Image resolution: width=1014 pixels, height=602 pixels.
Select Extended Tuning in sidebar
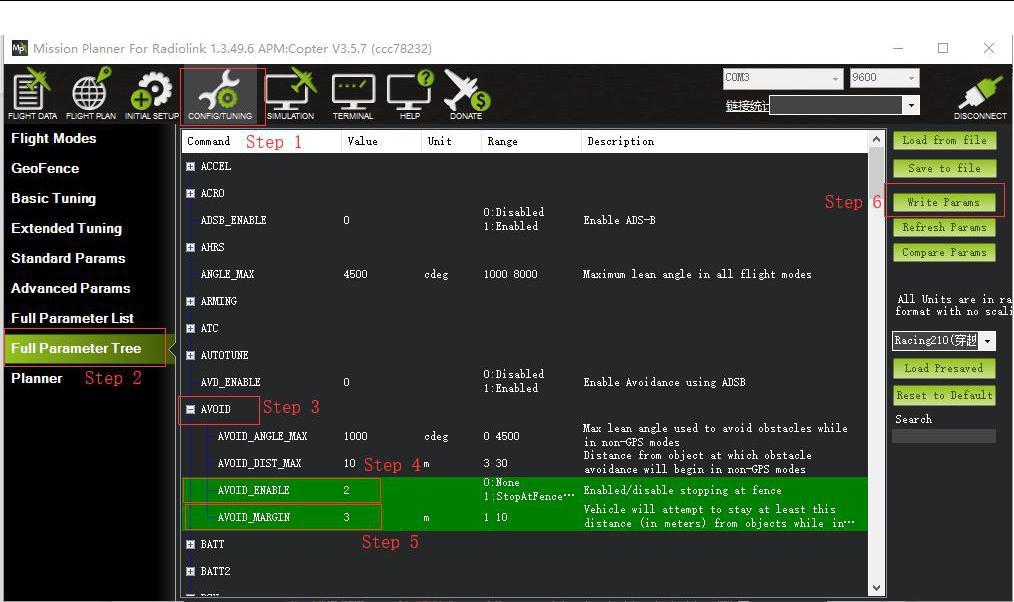66,228
